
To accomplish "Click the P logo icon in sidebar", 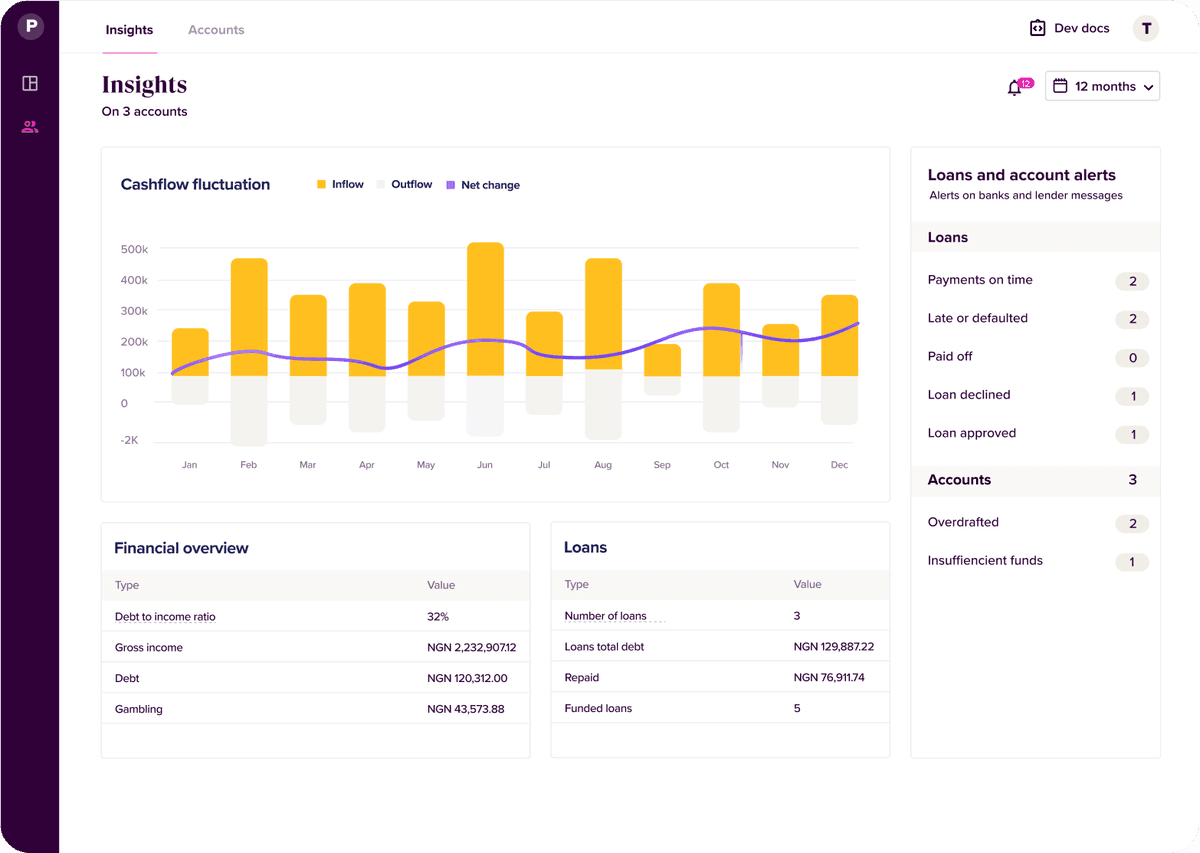I will point(30,27).
